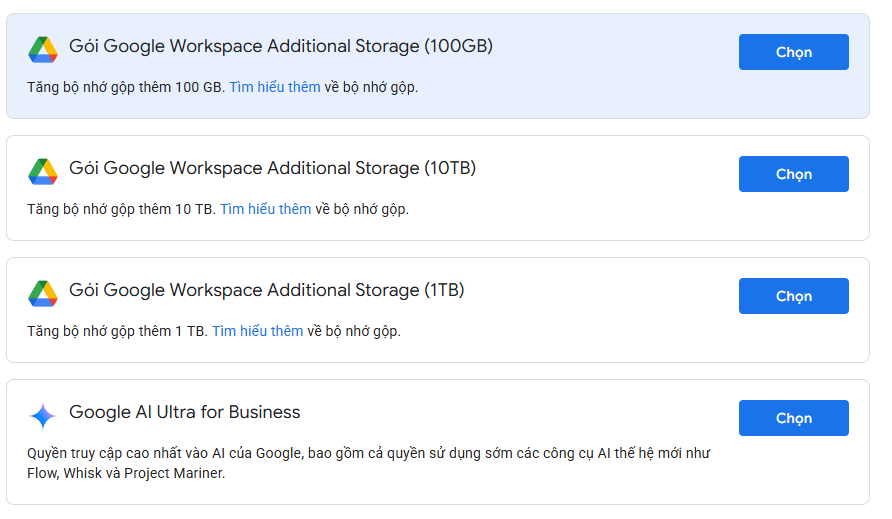
Task: Select Chọn for the 1TB storage plan
Action: point(794,296)
